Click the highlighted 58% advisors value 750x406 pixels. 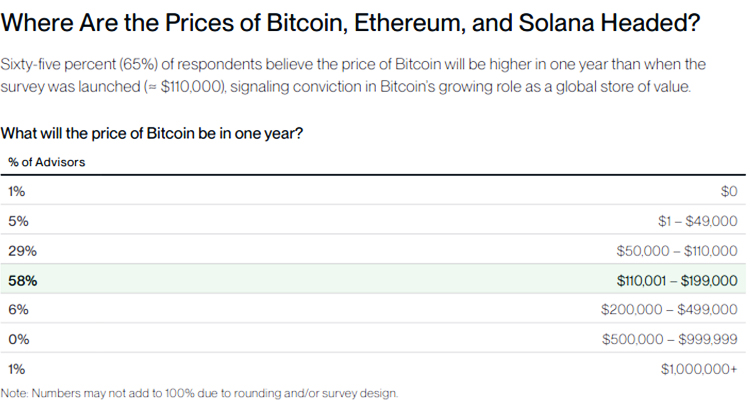(x=20, y=280)
